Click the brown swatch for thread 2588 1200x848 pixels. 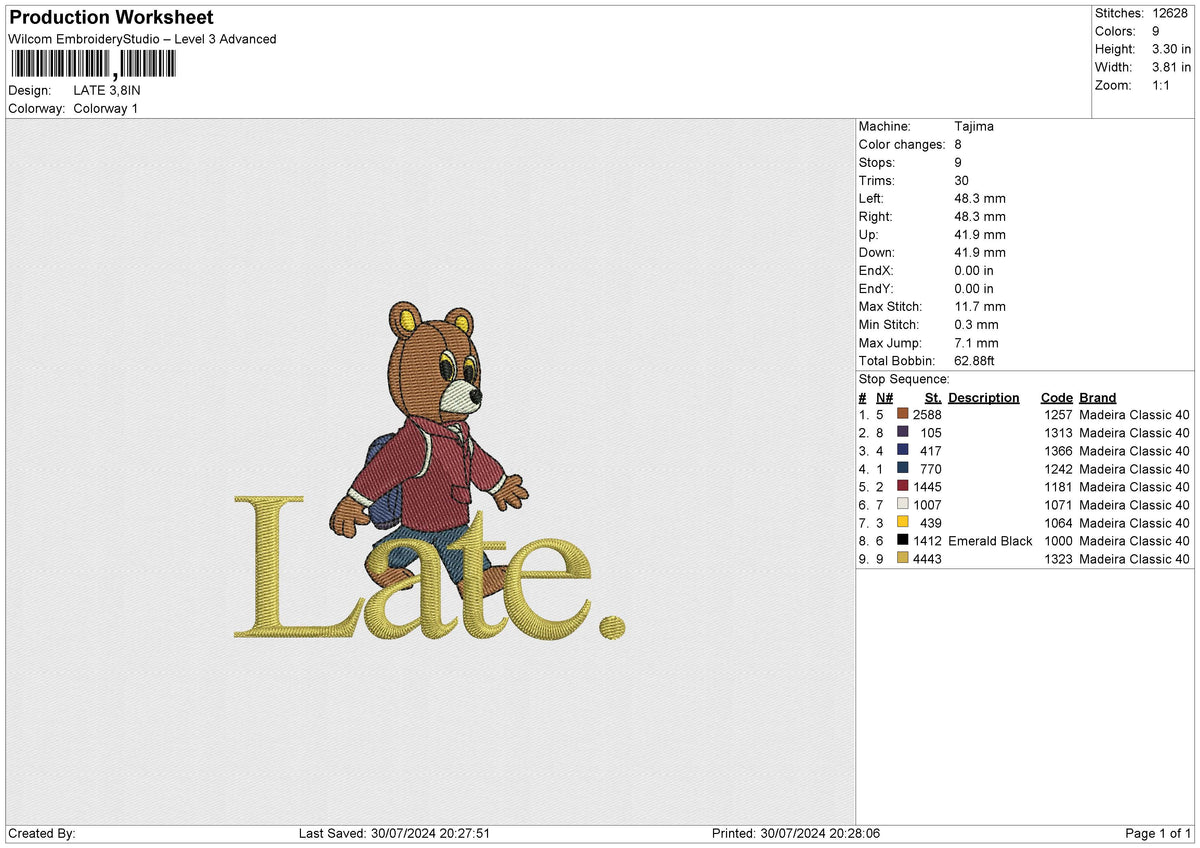[903, 415]
